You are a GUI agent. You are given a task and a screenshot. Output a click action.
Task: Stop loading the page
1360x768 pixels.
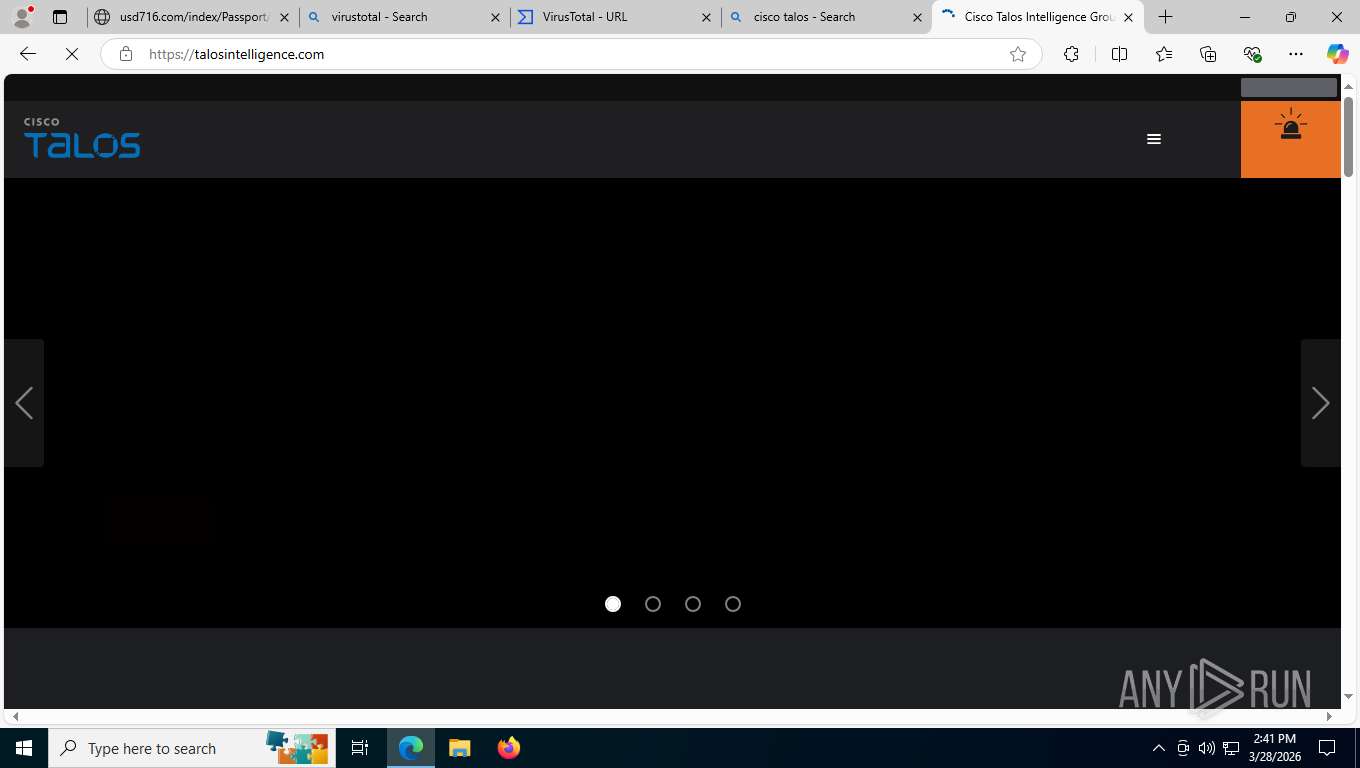tap(72, 54)
